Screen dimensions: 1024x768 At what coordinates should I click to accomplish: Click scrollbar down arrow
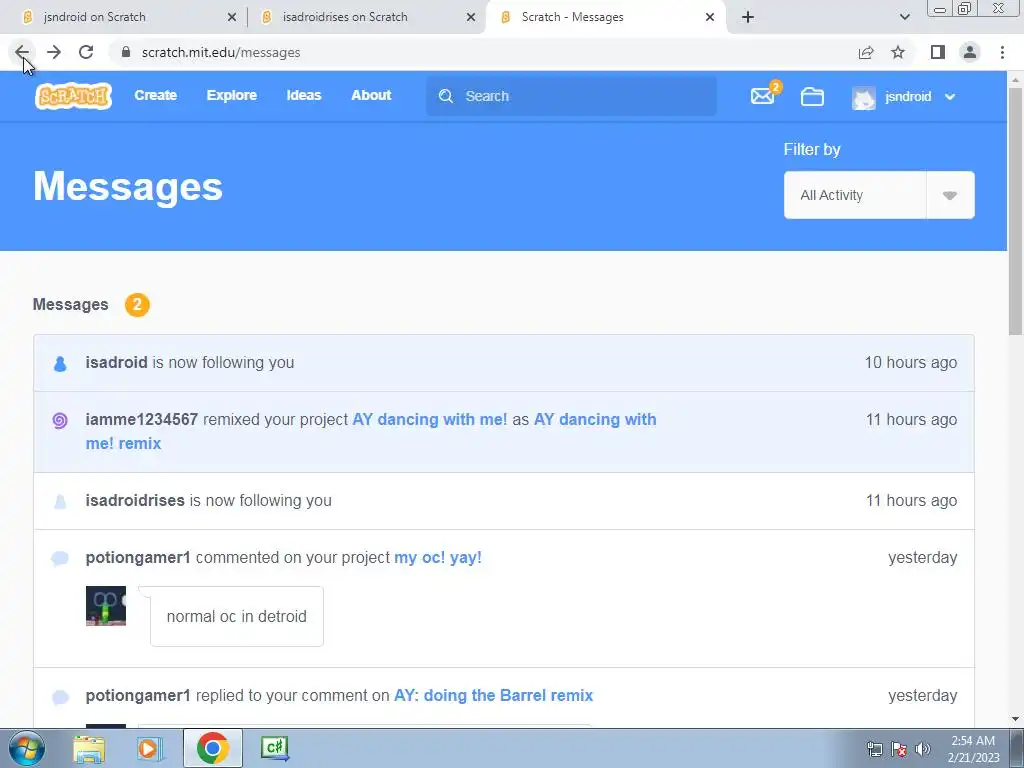point(1016,720)
